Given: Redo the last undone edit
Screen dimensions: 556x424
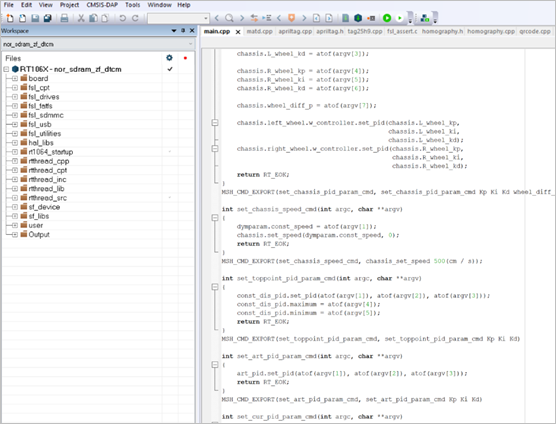Looking at the screenshot, I should (135, 18).
